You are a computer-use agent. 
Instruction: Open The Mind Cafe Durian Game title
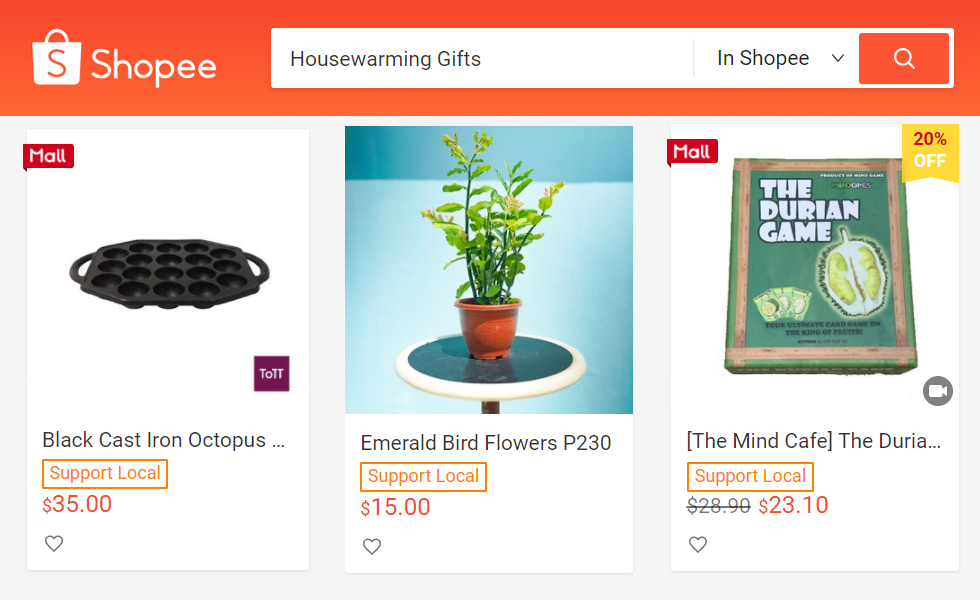[813, 441]
